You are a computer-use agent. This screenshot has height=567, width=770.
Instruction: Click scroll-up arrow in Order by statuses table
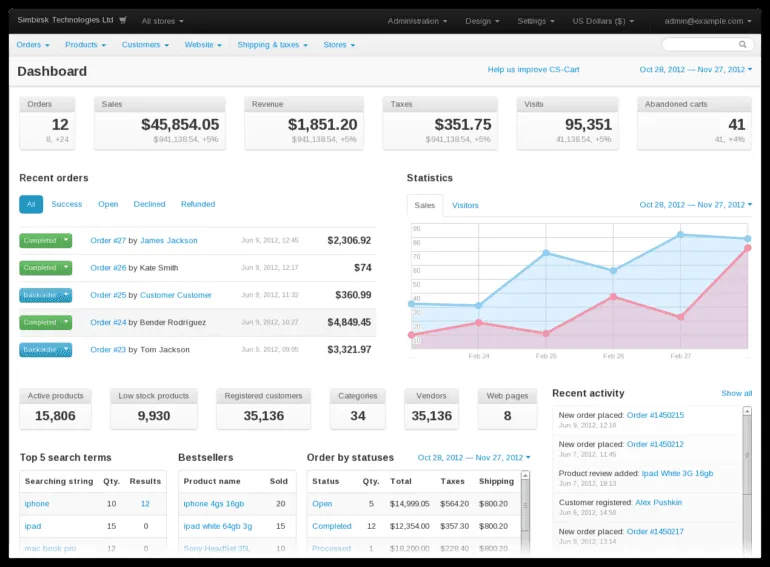(x=527, y=475)
